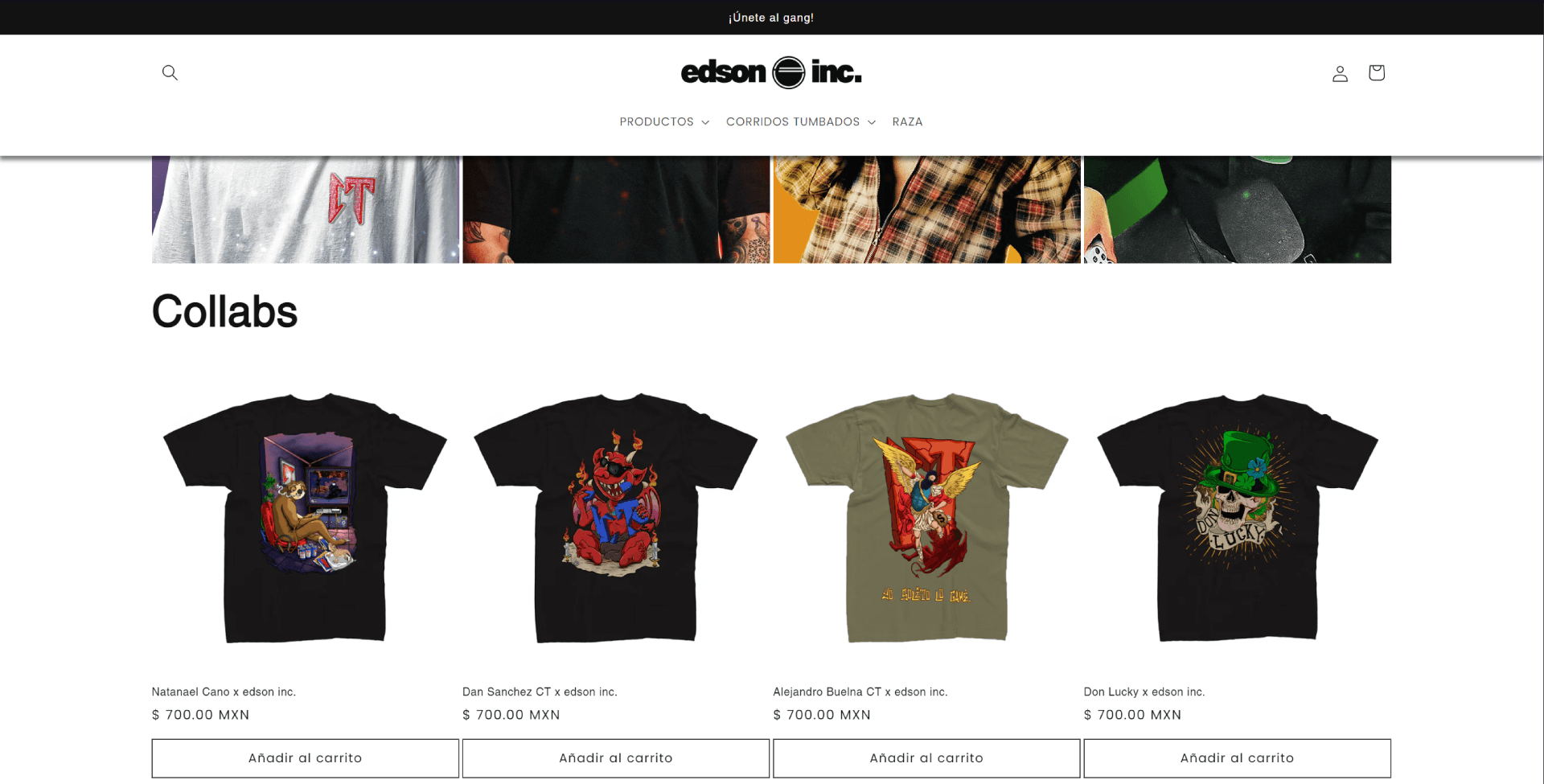The image size is (1544, 784).
Task: Open the Dan Sanchez CT x edson inc. link
Action: pyautogui.click(x=540, y=692)
